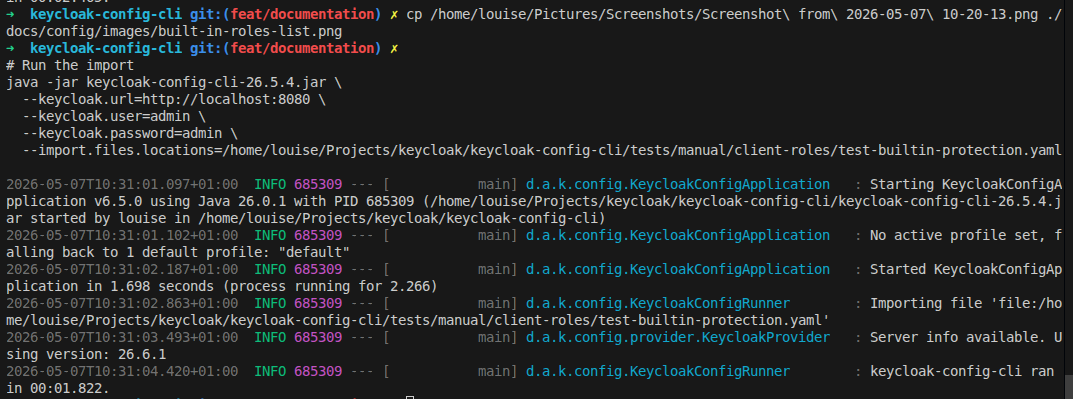This screenshot has height=399, width=1073.
Task: Click 'keycloak-config-cli ran' message text
Action: [x=962, y=371]
